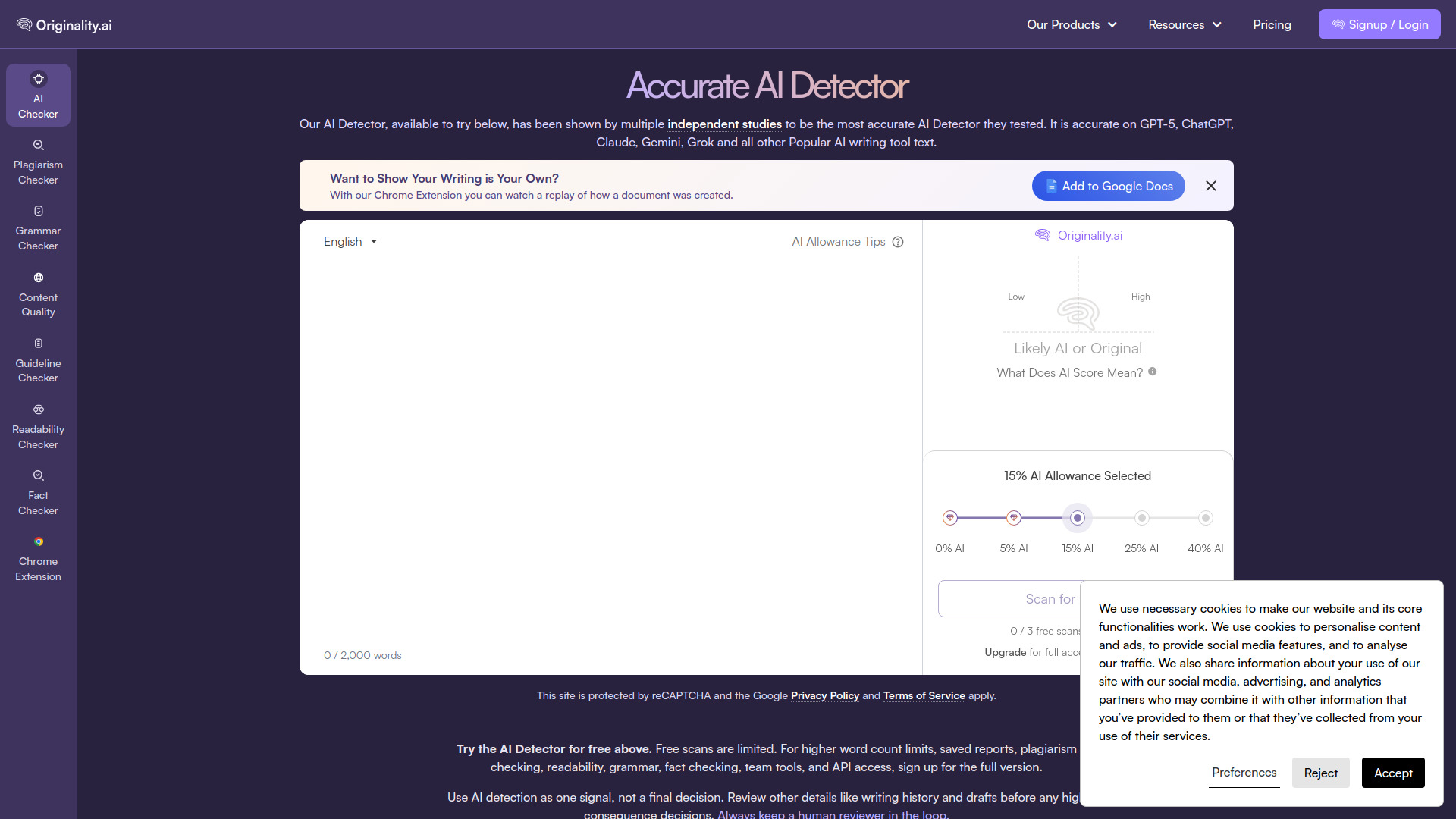Select the 15% AI allowance option
This screenshot has width=1456, height=819.
coord(1078,518)
